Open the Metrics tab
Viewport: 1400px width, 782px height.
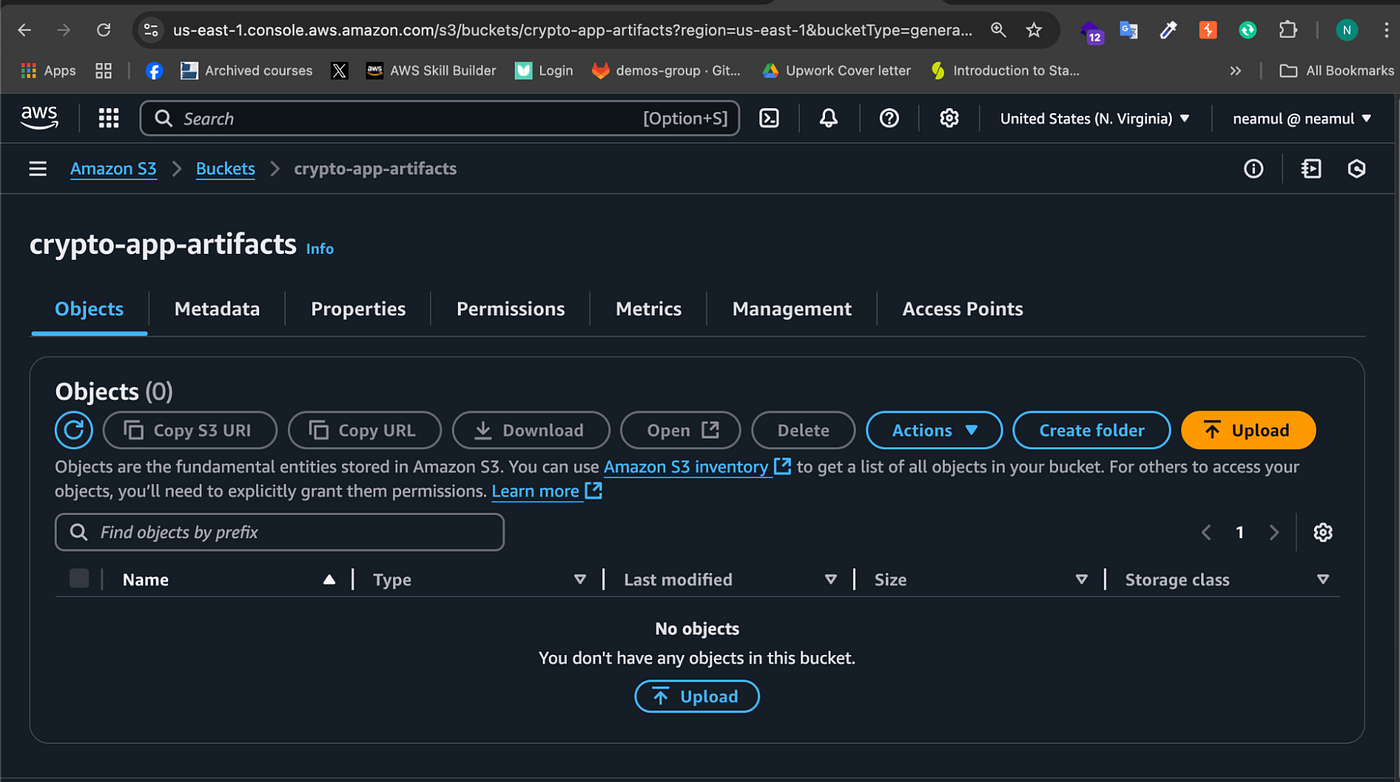(649, 309)
